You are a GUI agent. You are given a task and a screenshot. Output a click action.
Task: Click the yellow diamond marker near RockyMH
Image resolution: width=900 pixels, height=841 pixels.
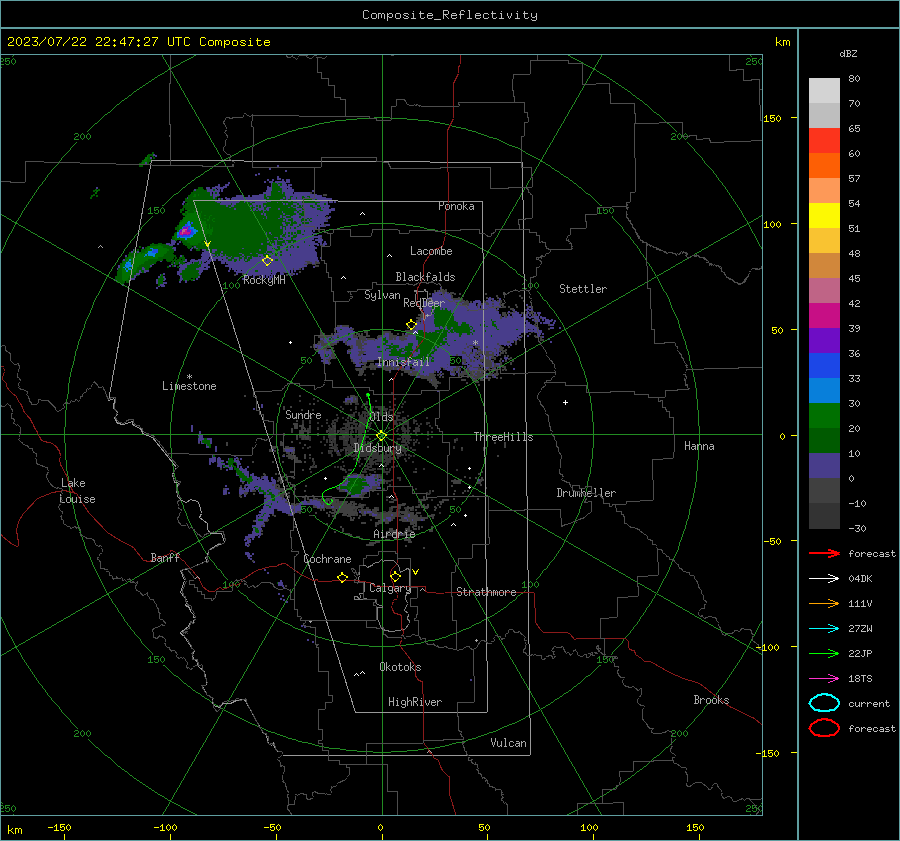pyautogui.click(x=267, y=261)
